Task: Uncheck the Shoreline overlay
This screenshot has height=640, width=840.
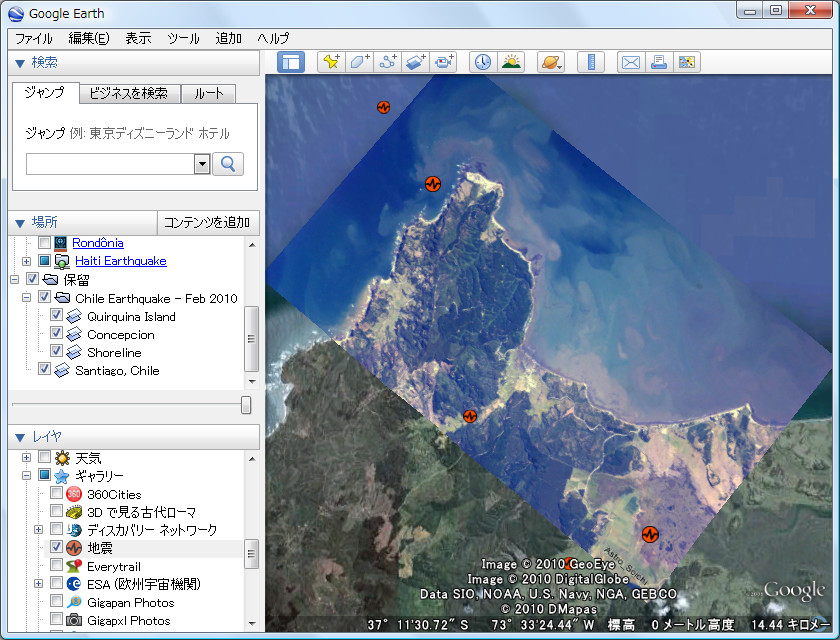Action: pyautogui.click(x=56, y=350)
